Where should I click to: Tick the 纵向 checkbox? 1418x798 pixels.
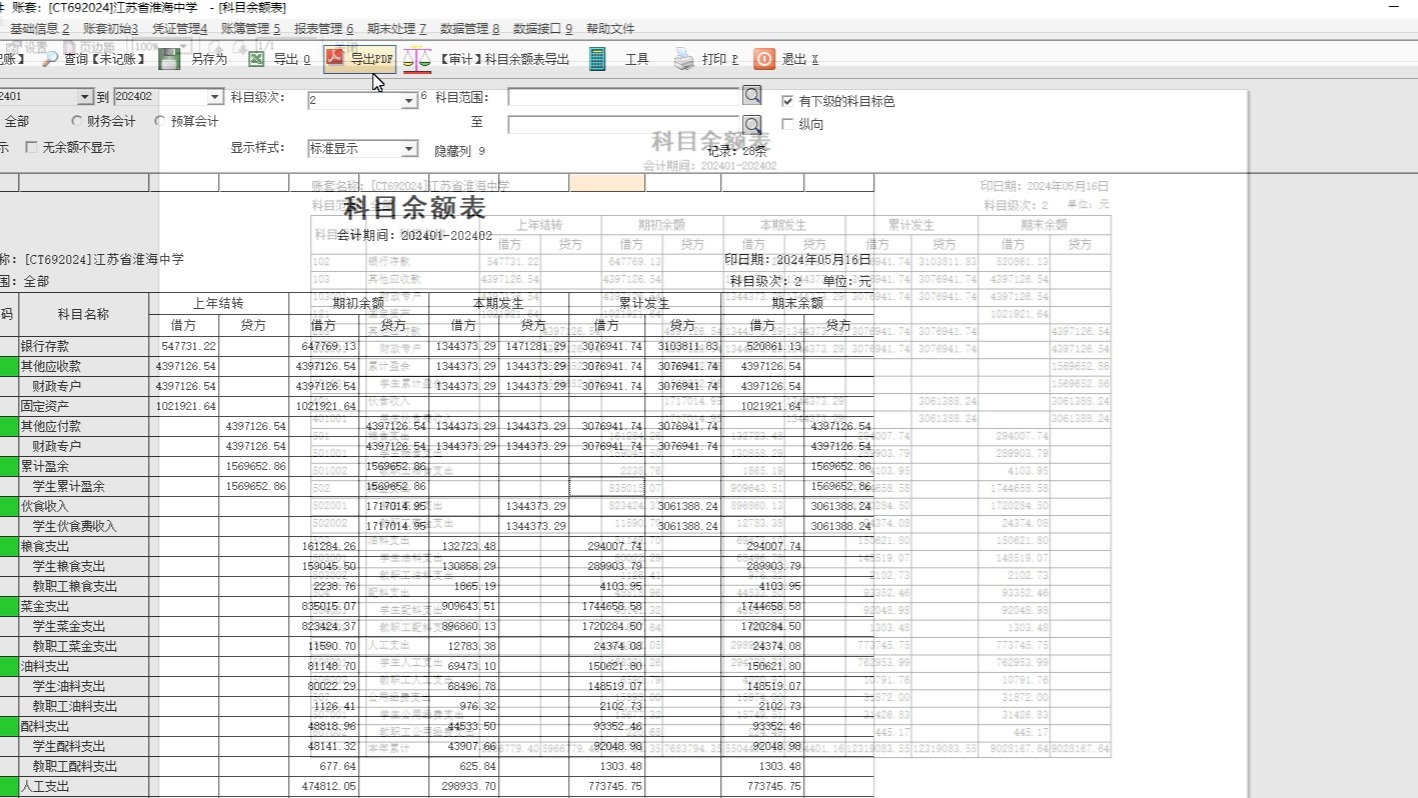tap(788, 124)
